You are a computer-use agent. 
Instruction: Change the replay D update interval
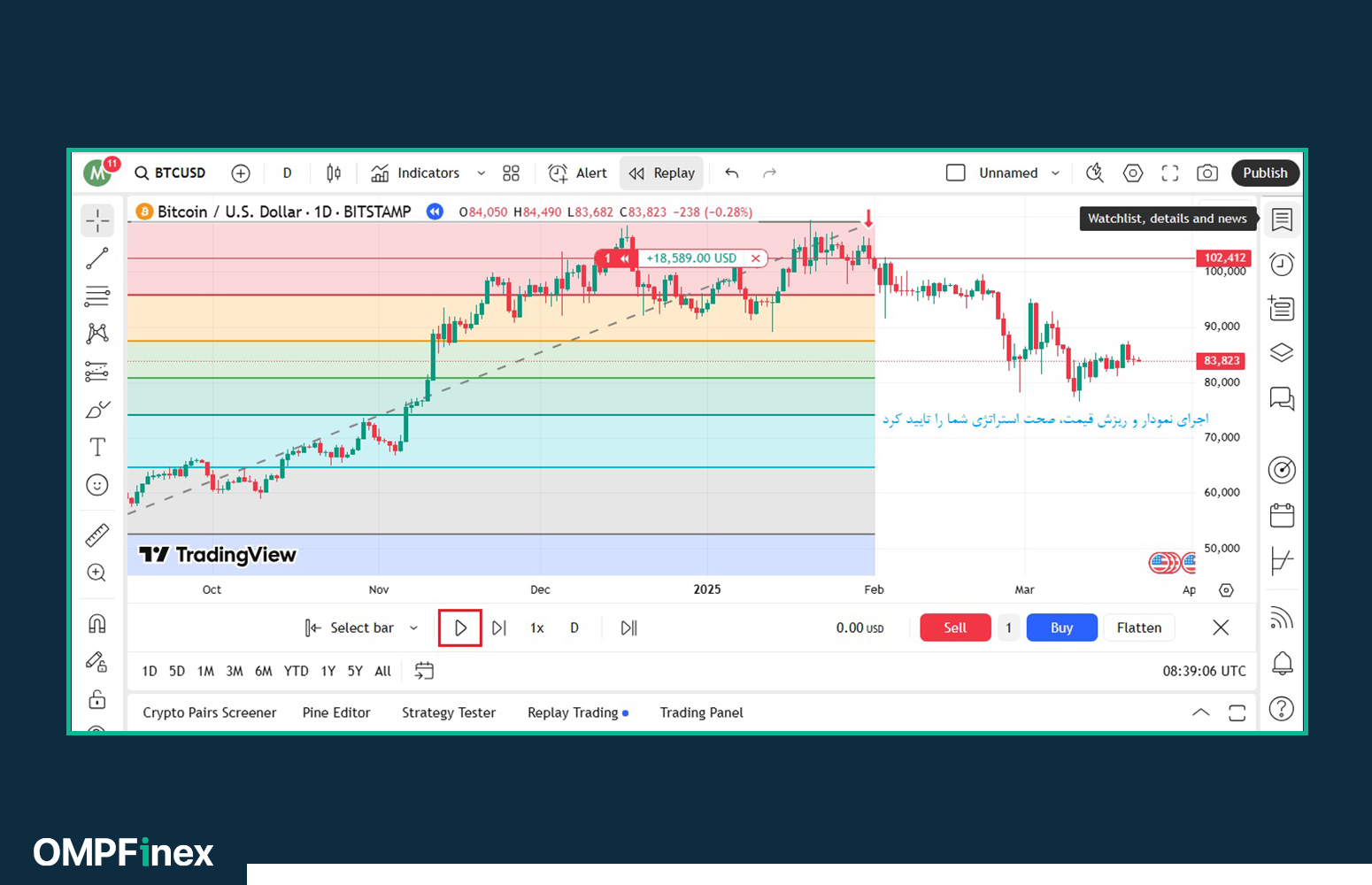[x=574, y=627]
